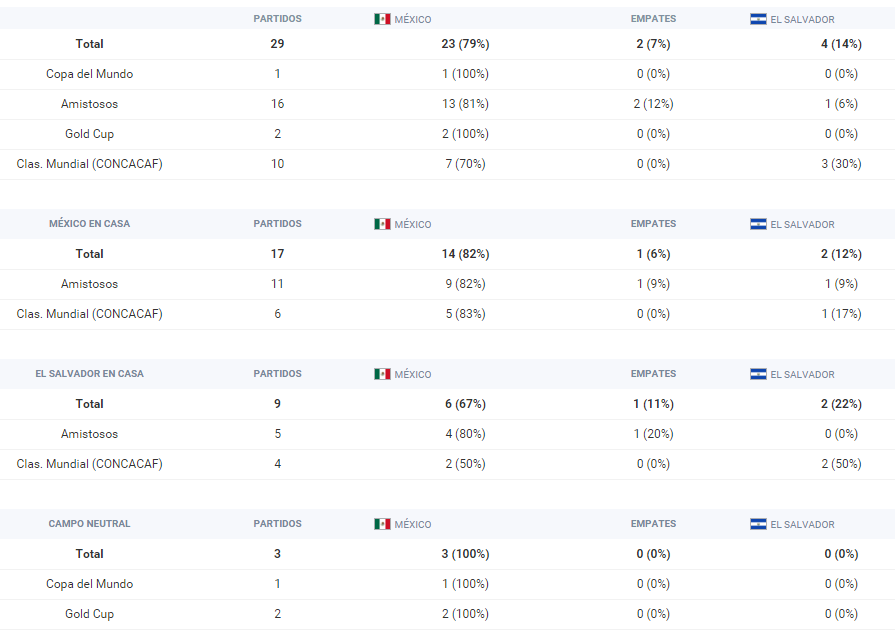Open the 4 Clas. Mundial matches under El Salvador en casa
Screen dimensions: 895x637
(277, 464)
